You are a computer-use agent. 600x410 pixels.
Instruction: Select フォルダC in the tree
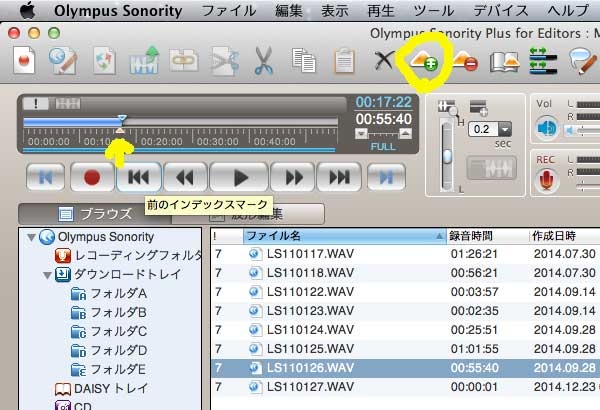click(x=109, y=332)
